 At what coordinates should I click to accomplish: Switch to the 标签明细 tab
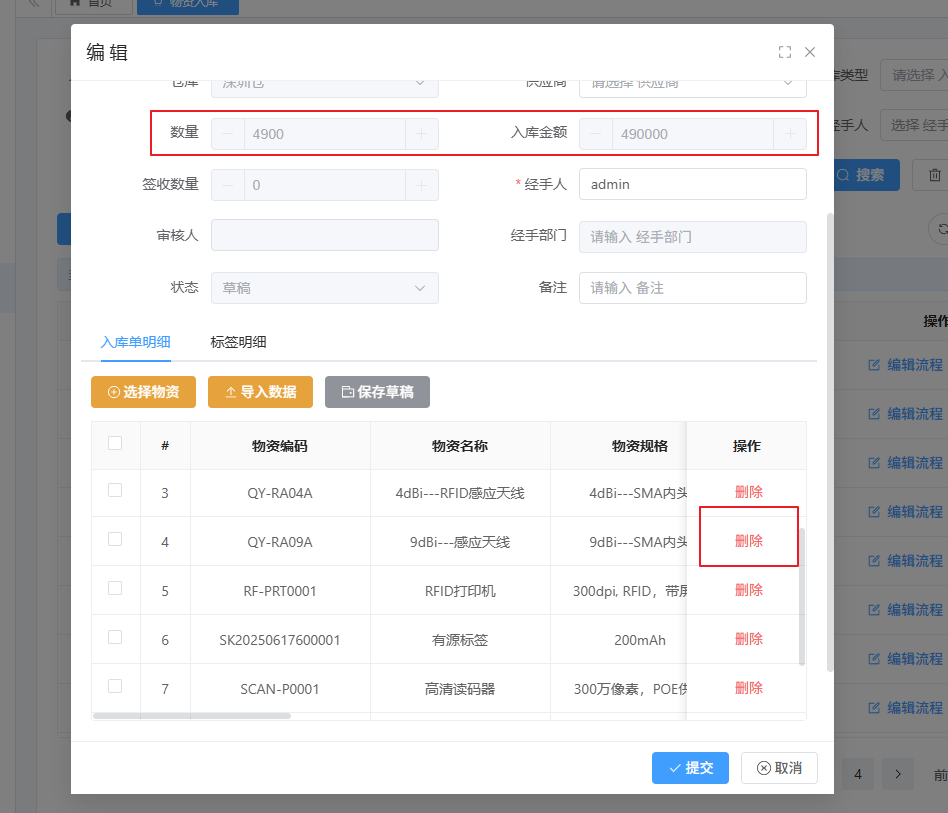[x=238, y=342]
